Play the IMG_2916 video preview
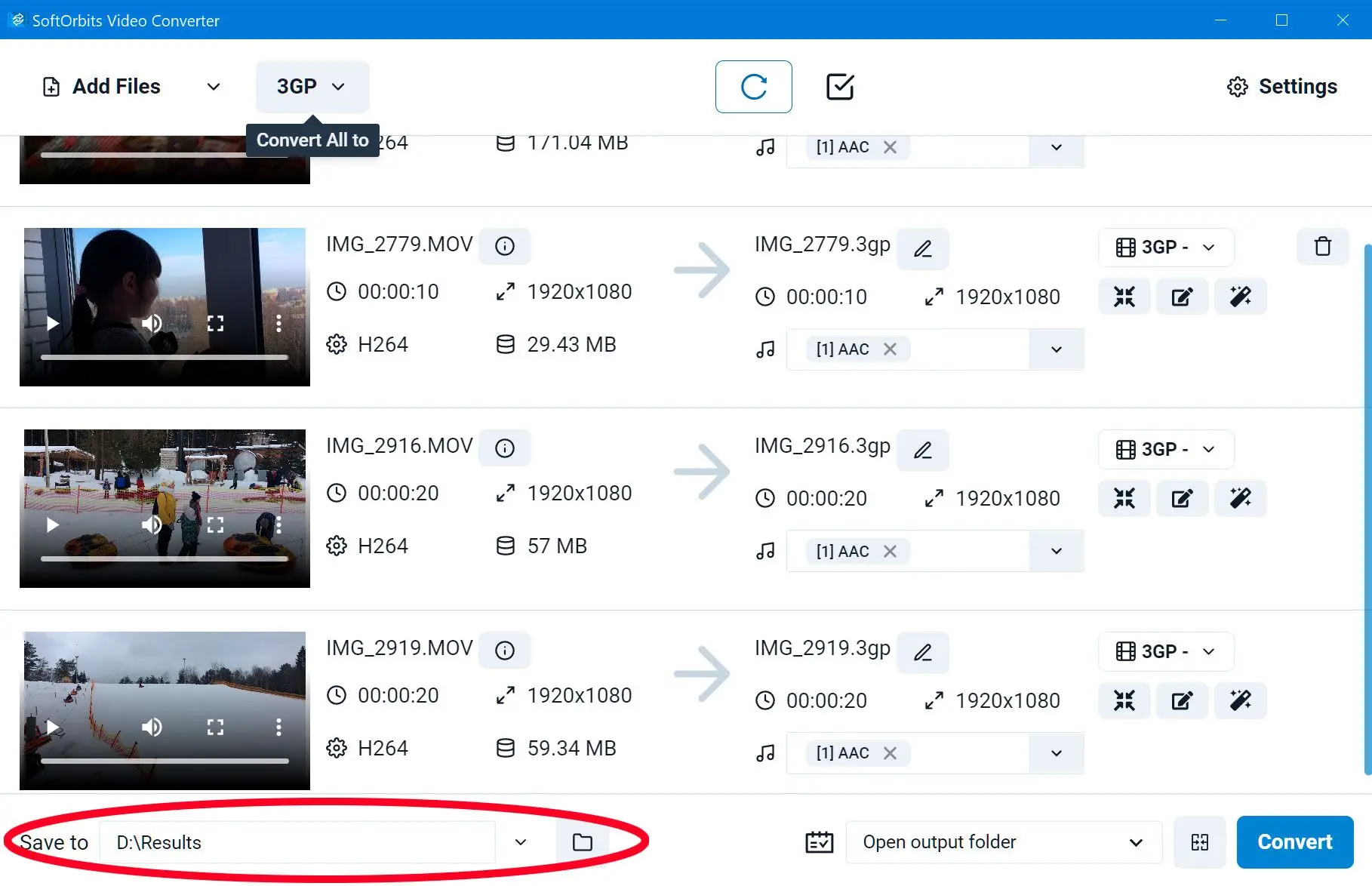Image resolution: width=1372 pixels, height=886 pixels. click(x=52, y=525)
